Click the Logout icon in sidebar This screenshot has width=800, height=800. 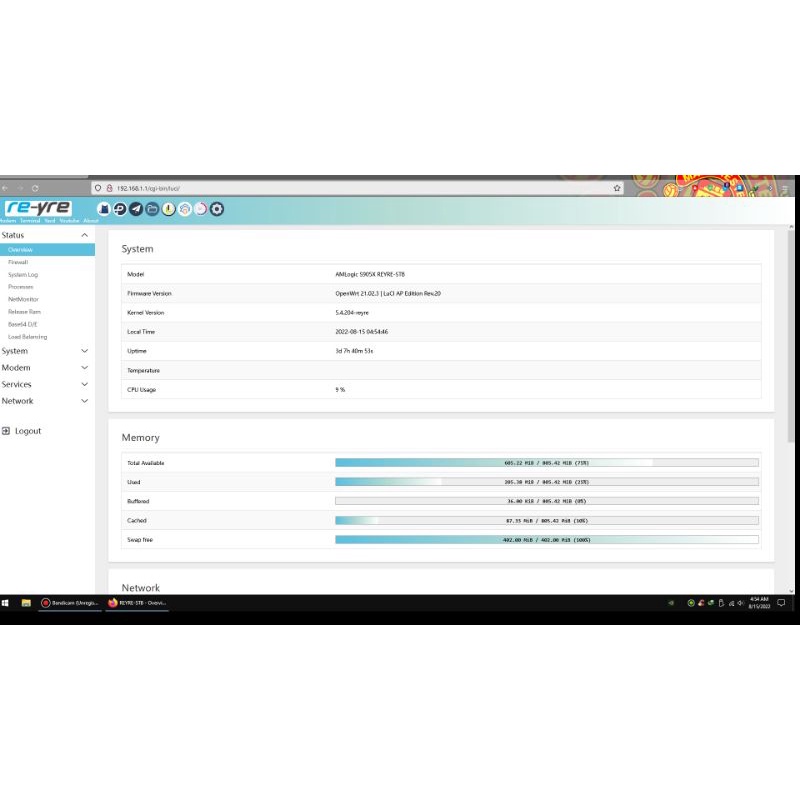click(6, 431)
